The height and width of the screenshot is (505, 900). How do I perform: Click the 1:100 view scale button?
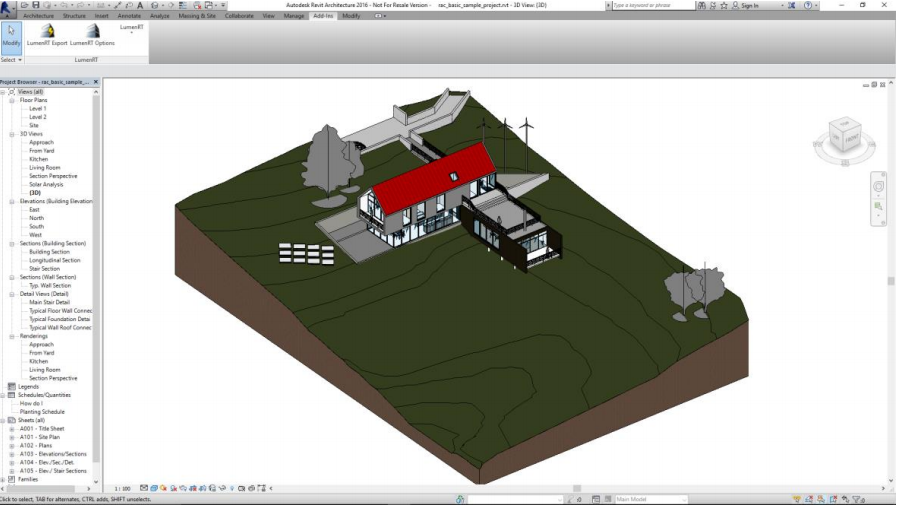coord(122,489)
